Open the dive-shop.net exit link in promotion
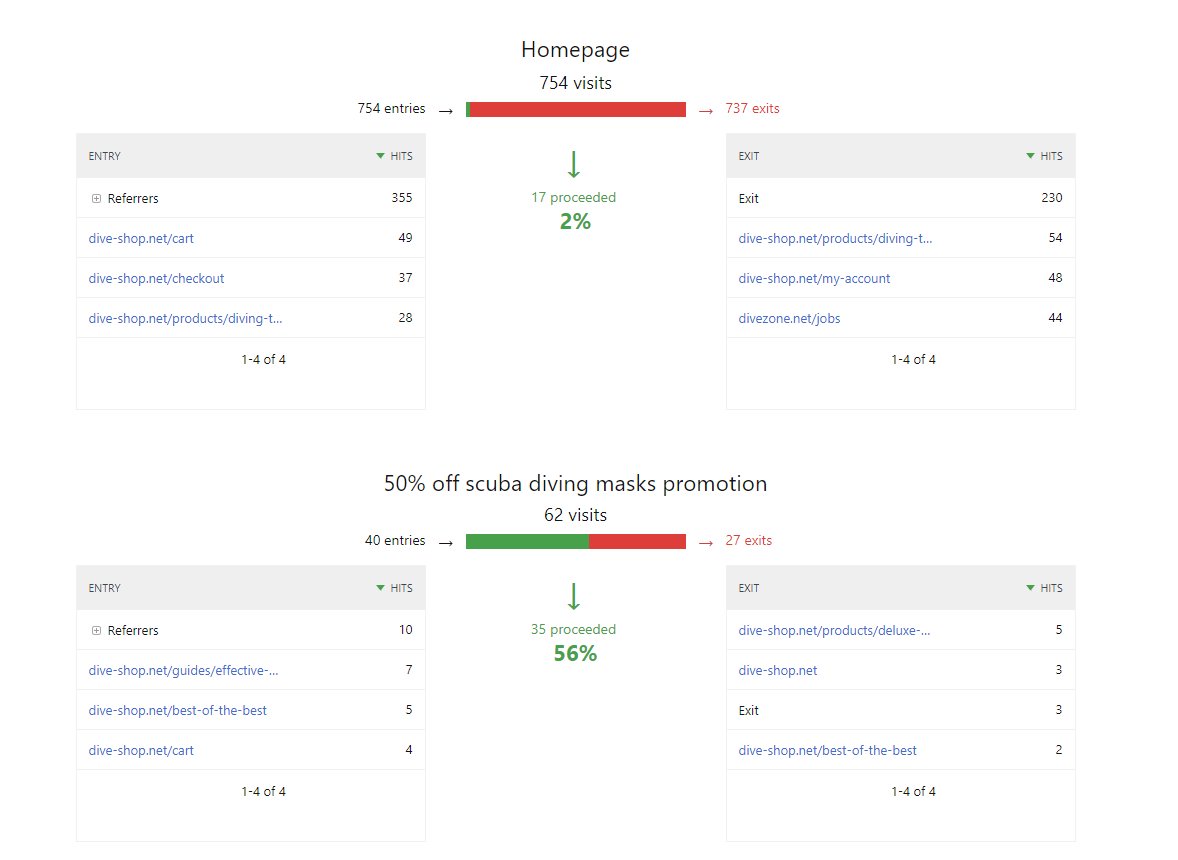Image resolution: width=1178 pixels, height=860 pixels. [778, 670]
